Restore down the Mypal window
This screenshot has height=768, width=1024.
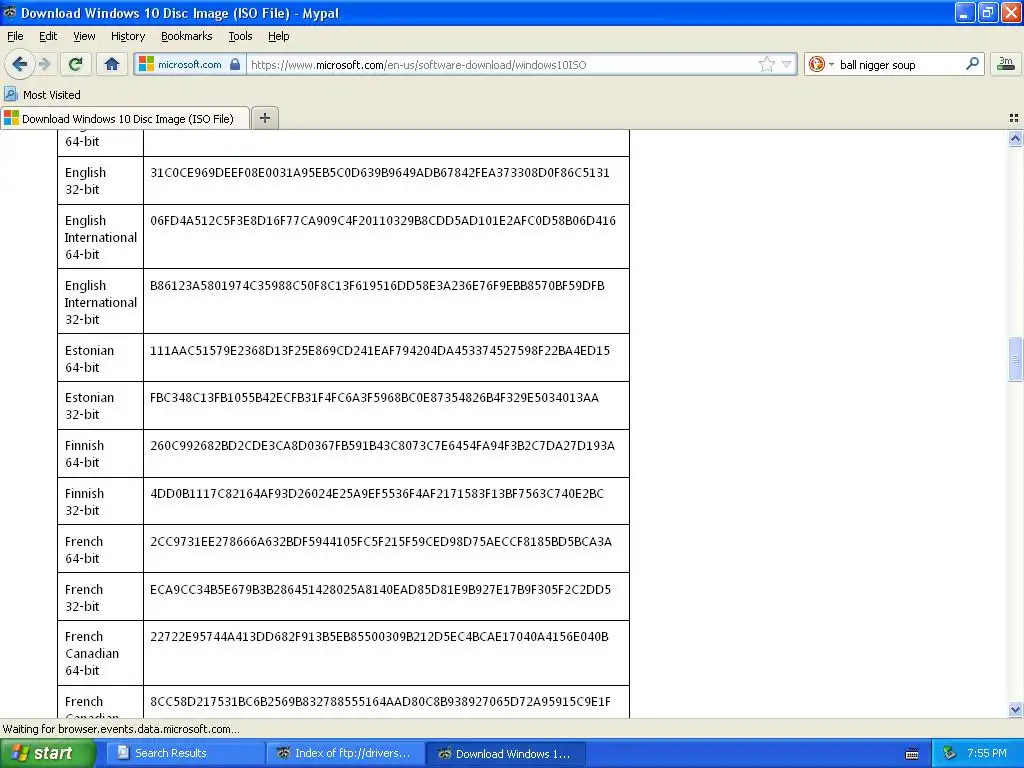click(987, 12)
